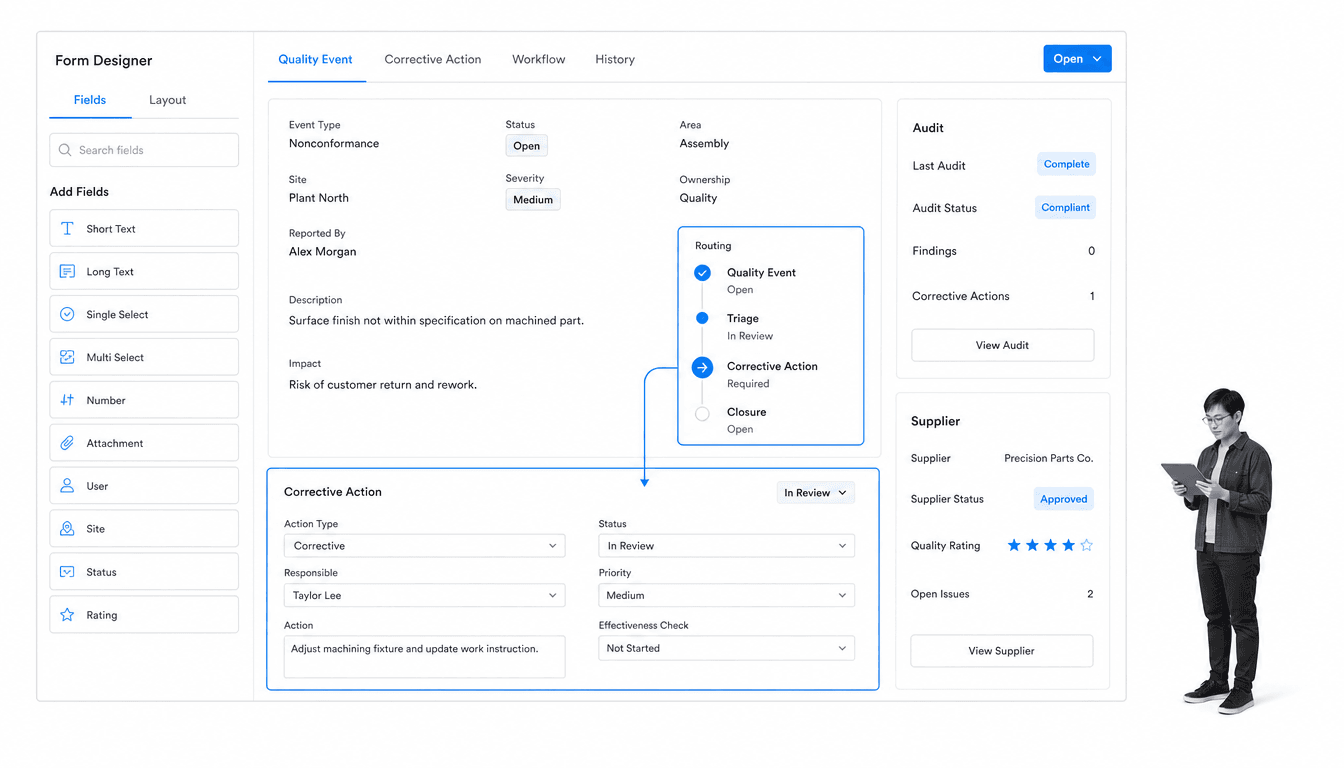Expand the Priority dropdown showing Medium
This screenshot has width=1344, height=768.
tap(727, 595)
